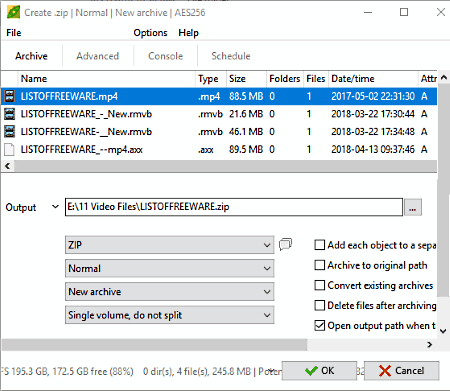Click the .axx type cell

(206, 150)
